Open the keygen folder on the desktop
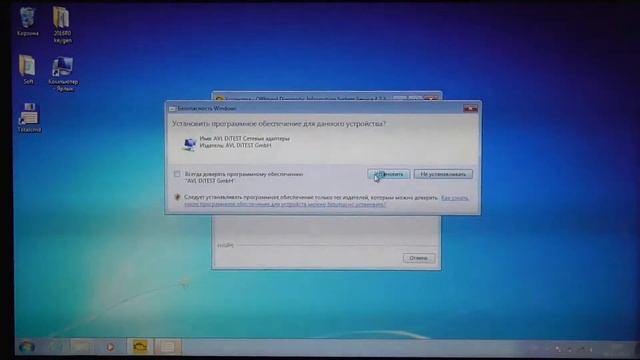Image resolution: width=640 pixels, height=360 pixels. click(62, 24)
